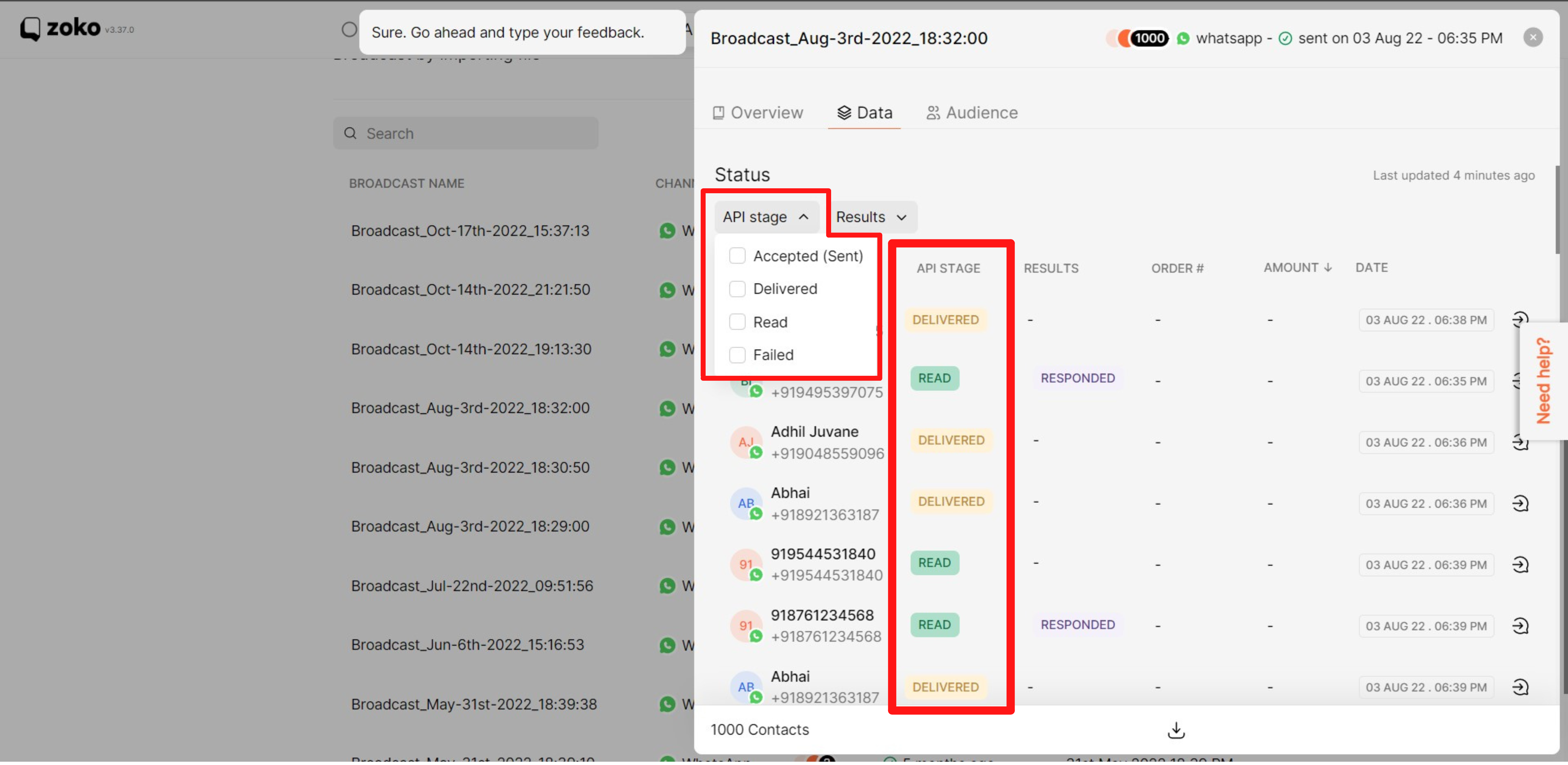Open the Audience tab

971,113
